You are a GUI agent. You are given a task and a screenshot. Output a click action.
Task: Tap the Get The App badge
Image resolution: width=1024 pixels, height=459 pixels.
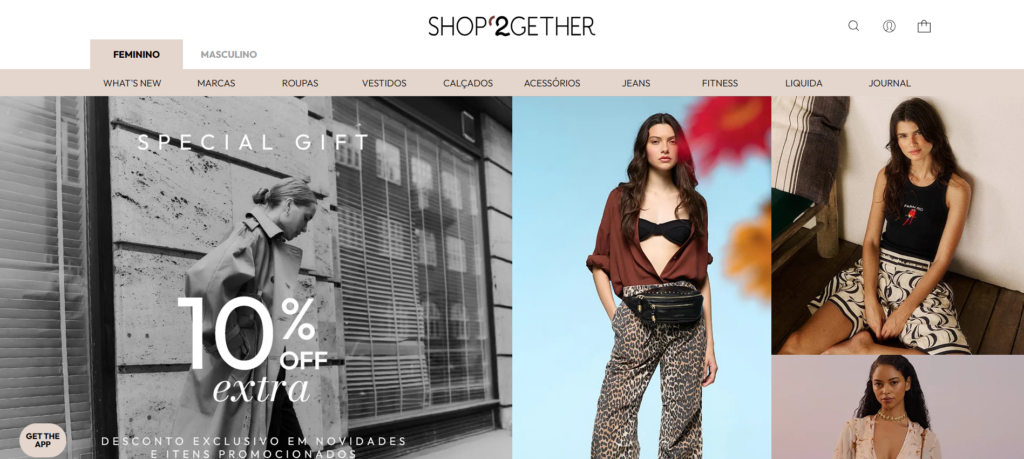tap(42, 440)
